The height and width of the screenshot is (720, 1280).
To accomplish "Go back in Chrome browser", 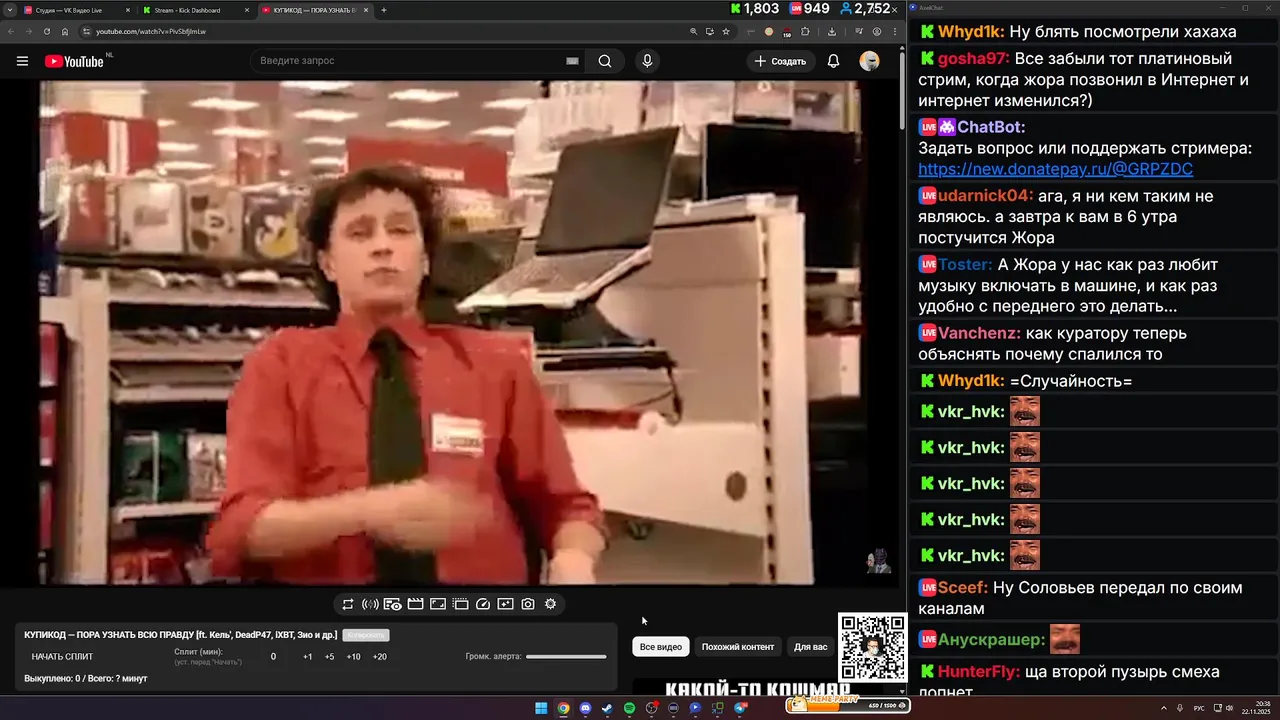I will pos(11,31).
